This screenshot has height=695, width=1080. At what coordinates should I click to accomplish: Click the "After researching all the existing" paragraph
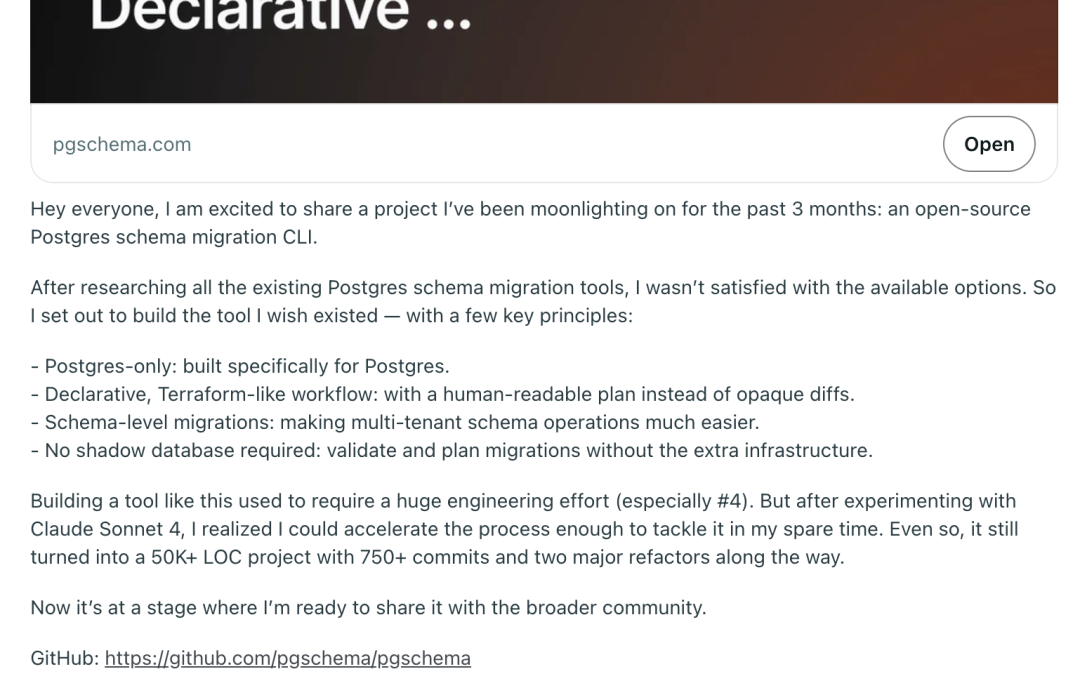tap(543, 302)
